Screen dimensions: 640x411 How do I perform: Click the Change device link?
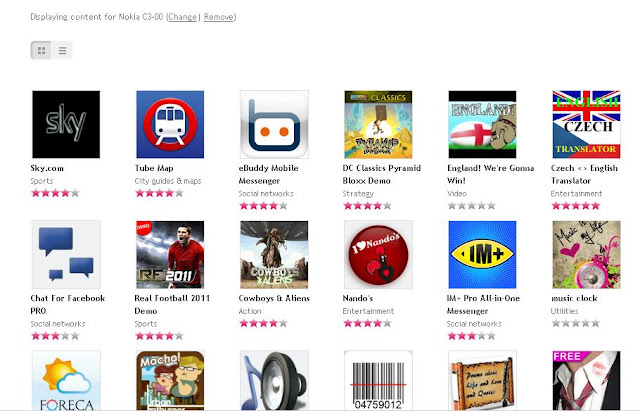[182, 17]
